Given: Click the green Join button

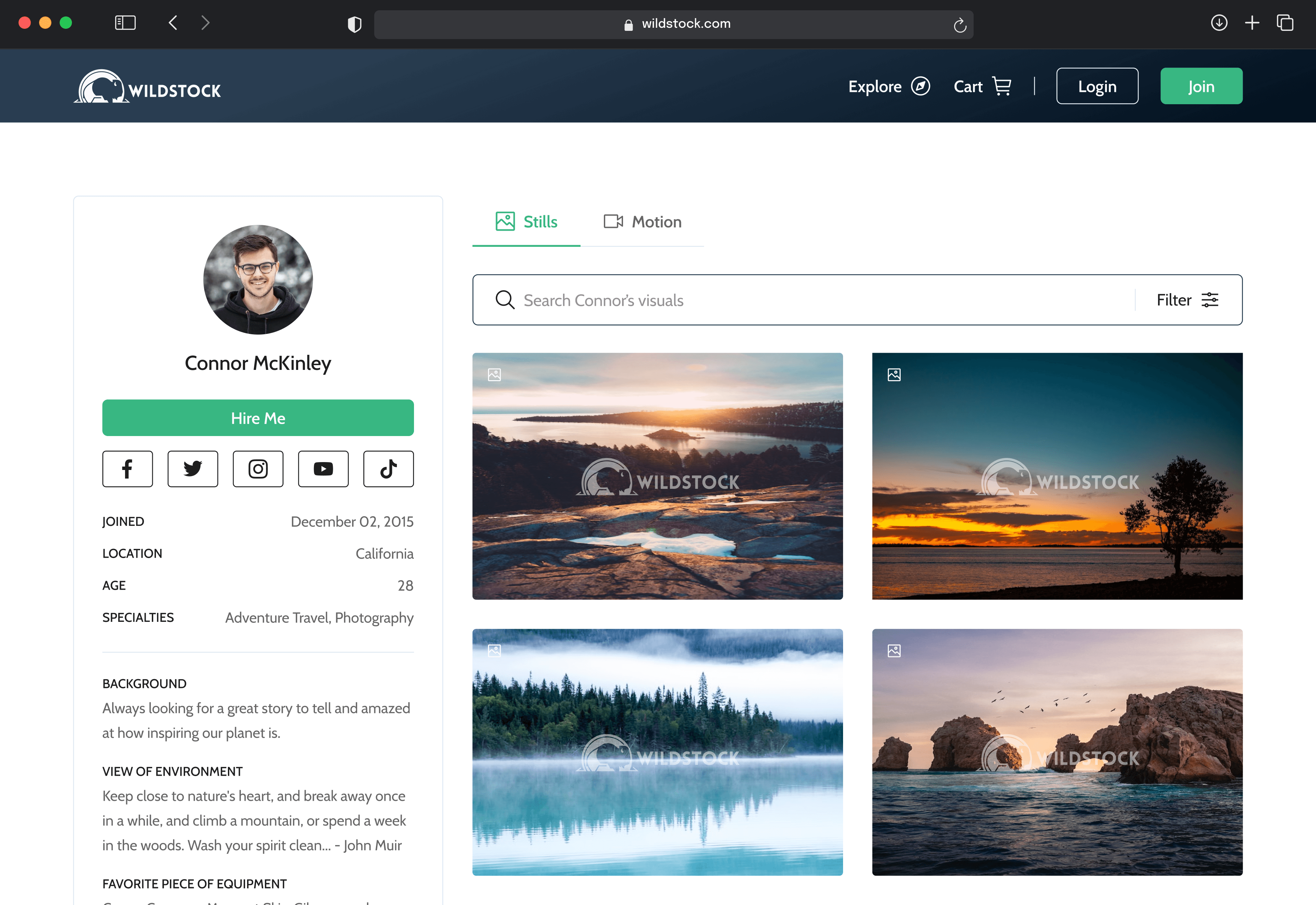Looking at the screenshot, I should (x=1201, y=86).
